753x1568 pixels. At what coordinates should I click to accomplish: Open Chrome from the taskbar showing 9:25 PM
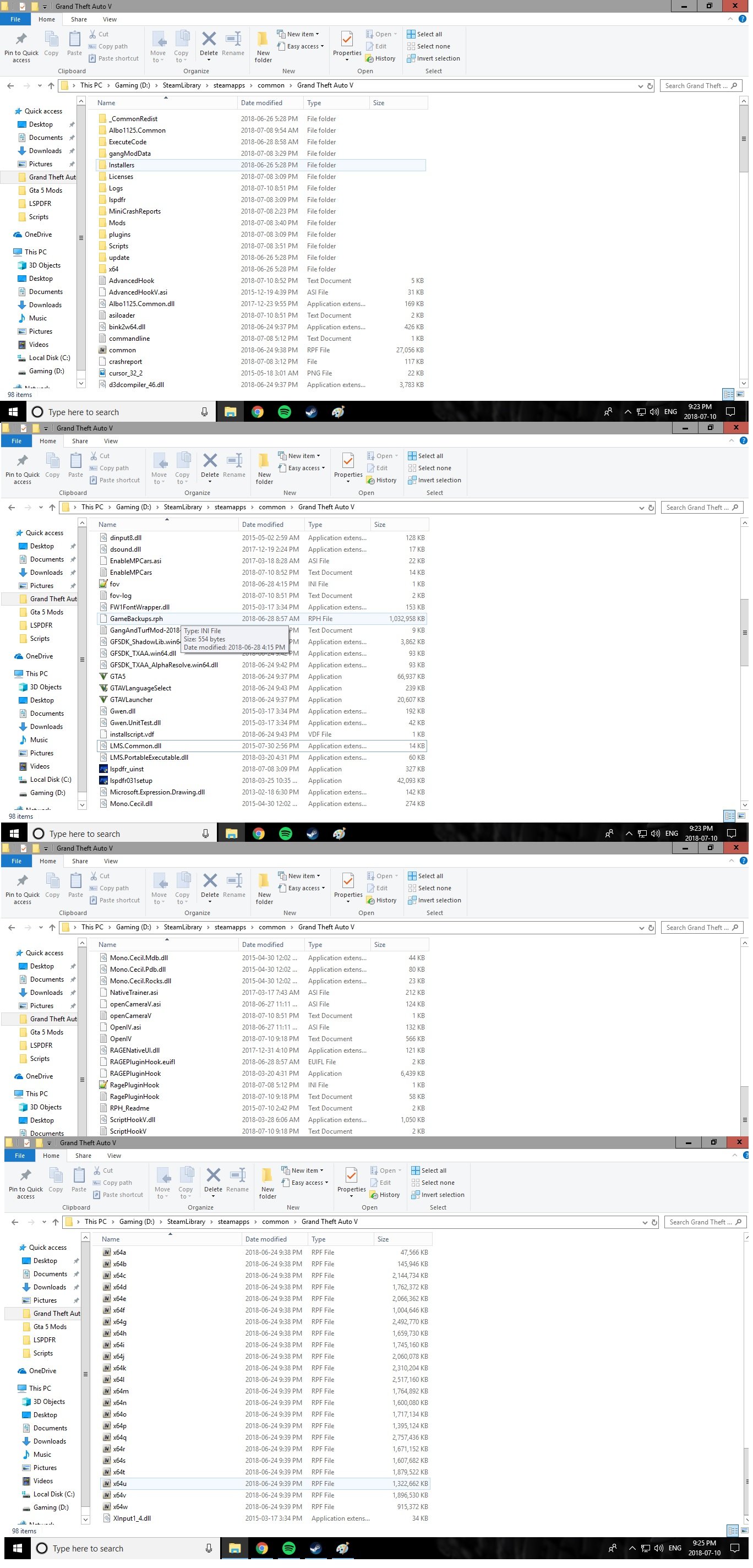(x=262, y=1548)
